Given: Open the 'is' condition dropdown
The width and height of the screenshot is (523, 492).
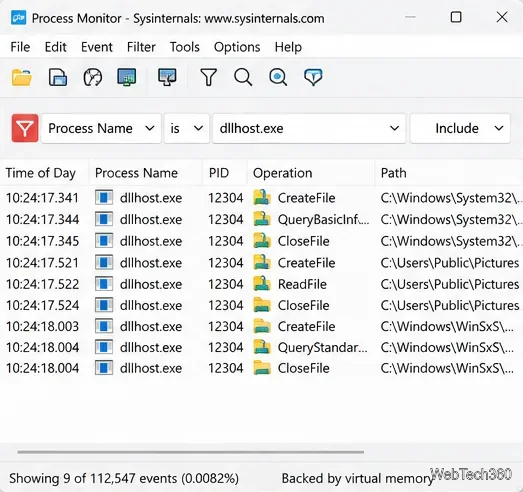Looking at the screenshot, I should click(186, 128).
